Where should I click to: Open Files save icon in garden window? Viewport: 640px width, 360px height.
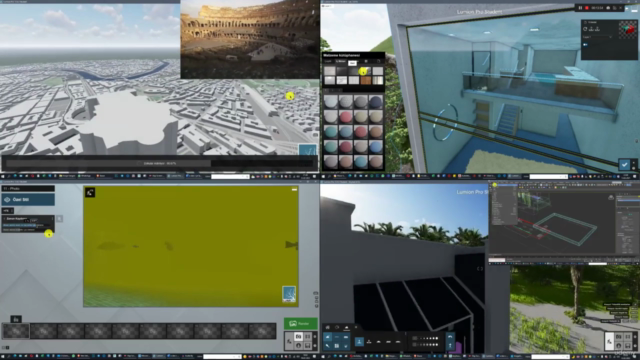628,346
